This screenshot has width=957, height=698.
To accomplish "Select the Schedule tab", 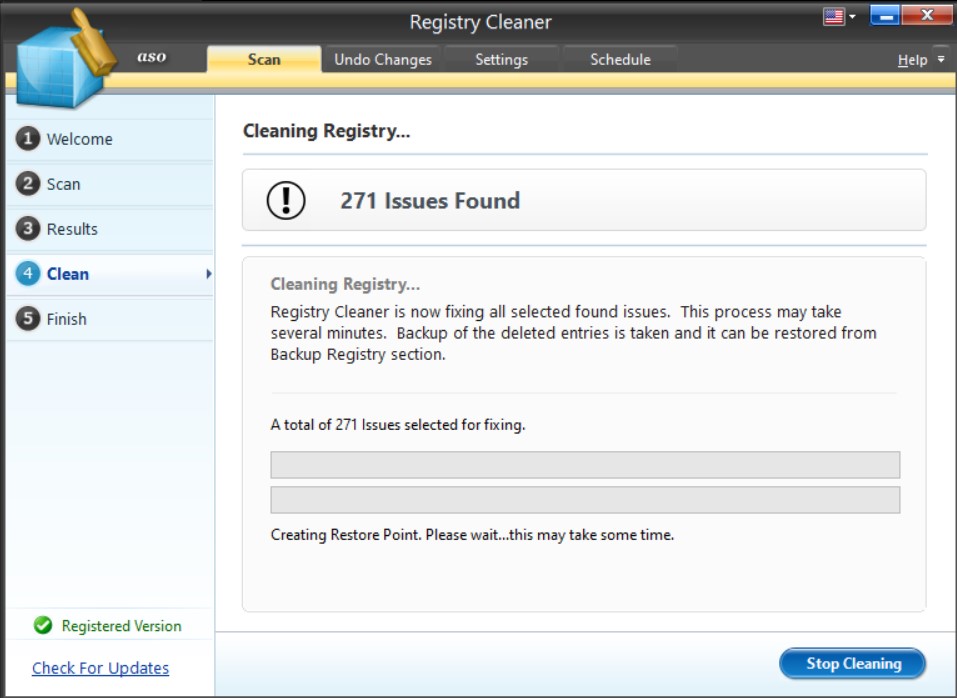I will coord(621,59).
